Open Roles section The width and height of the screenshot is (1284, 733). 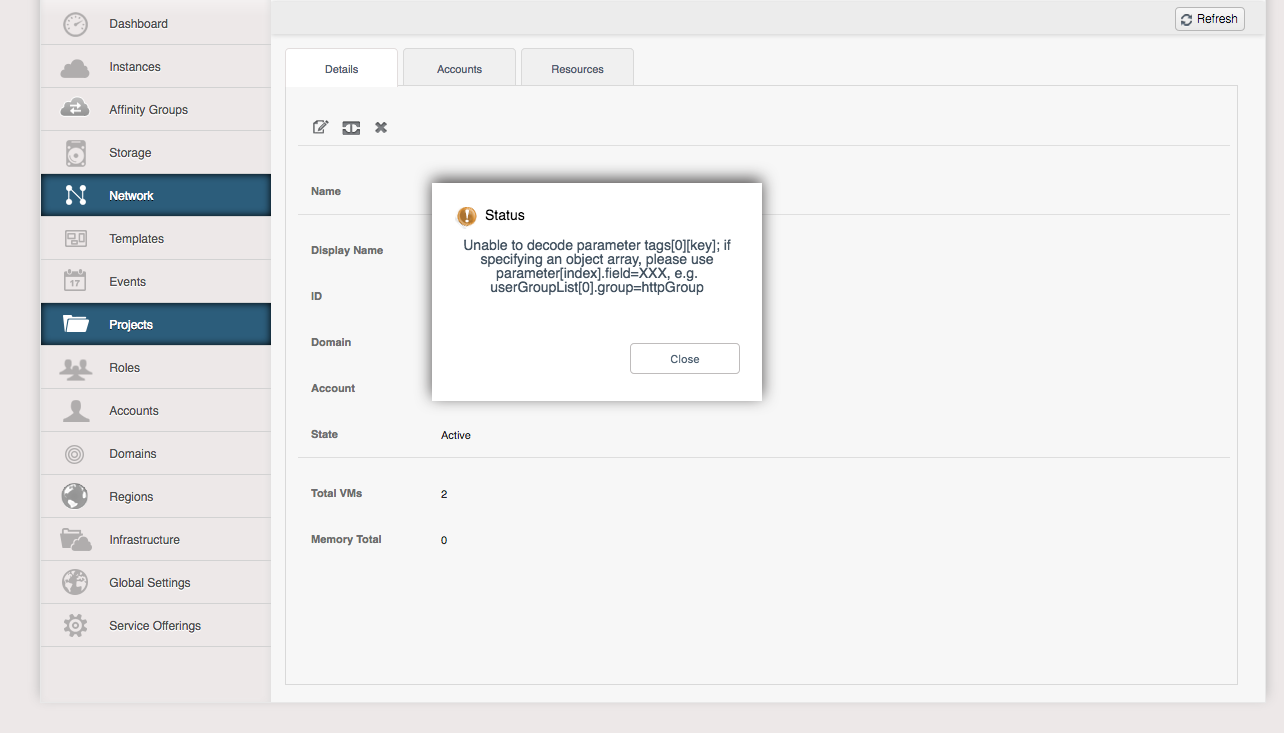[156, 367]
